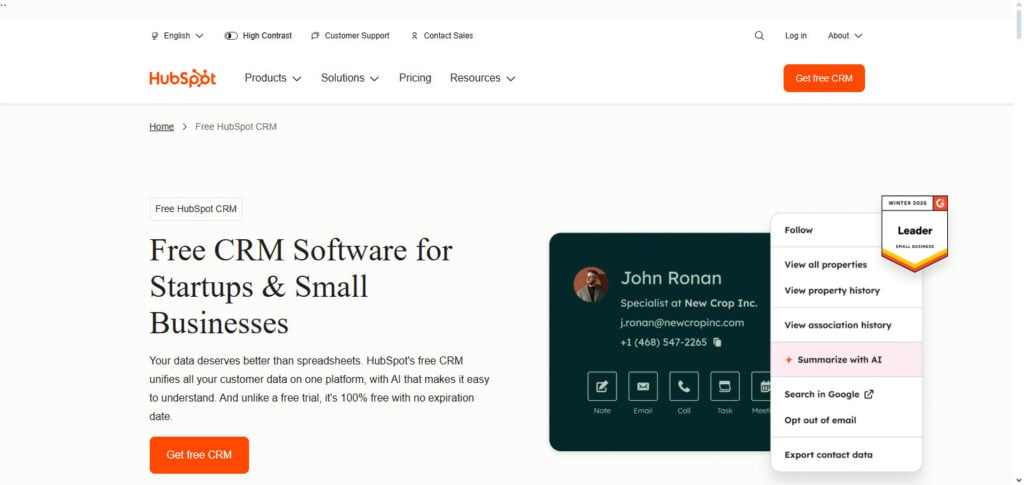This screenshot has height=485, width=1024.
Task: Click John Ronan's profile photo
Action: click(x=591, y=285)
